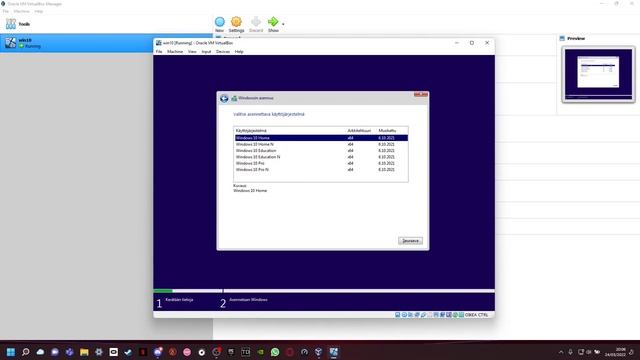Close the Windows setup dialog with red X
This screenshot has height=360, width=640.
pos(421,94)
